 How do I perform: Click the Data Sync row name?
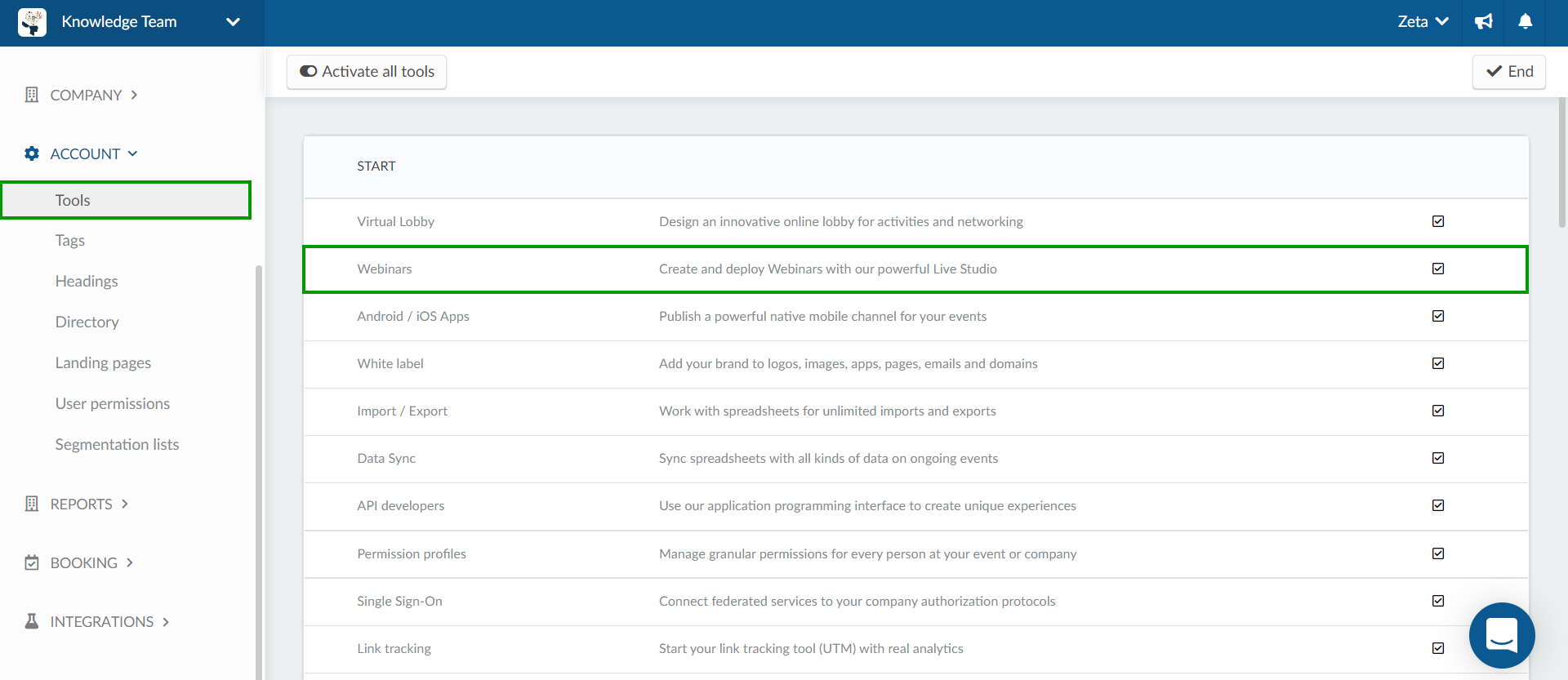tap(386, 458)
